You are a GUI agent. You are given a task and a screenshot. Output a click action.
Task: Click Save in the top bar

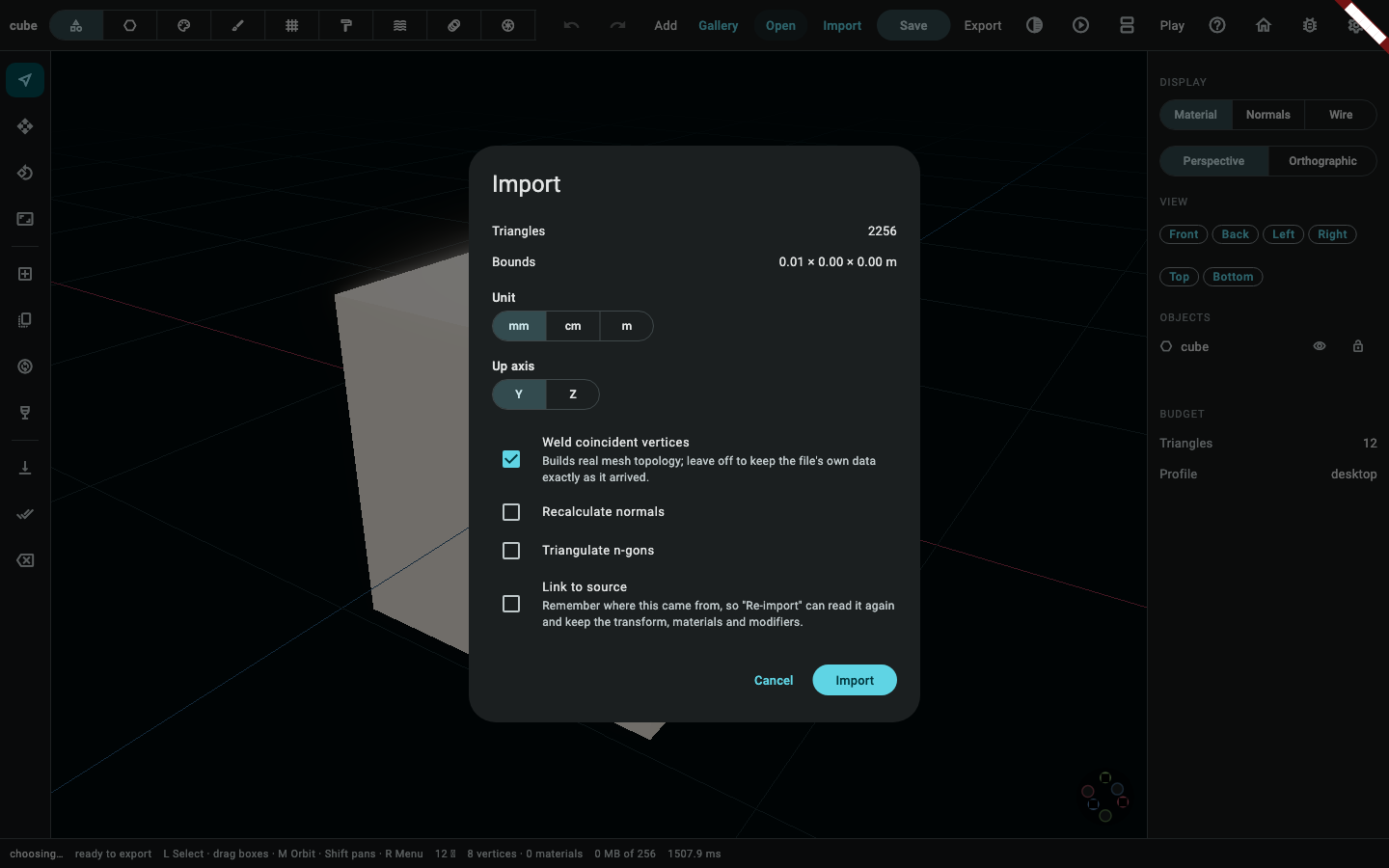coord(913,26)
